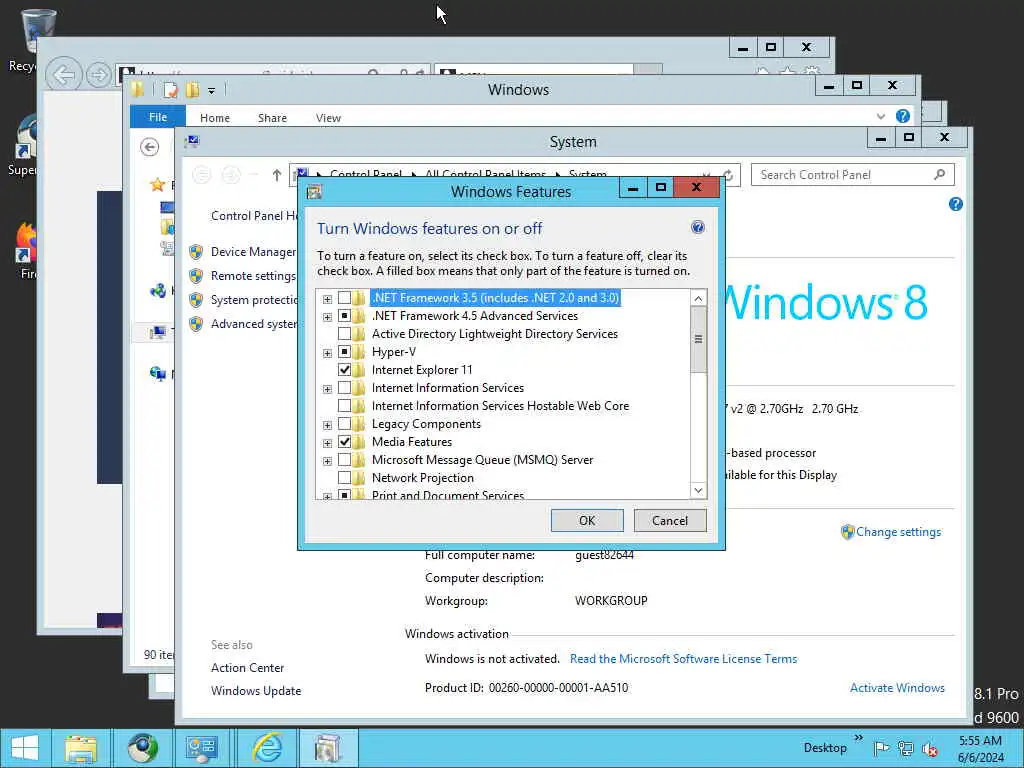Click the Action Center flag tray icon
This screenshot has height=768, width=1024.
pos(881,748)
